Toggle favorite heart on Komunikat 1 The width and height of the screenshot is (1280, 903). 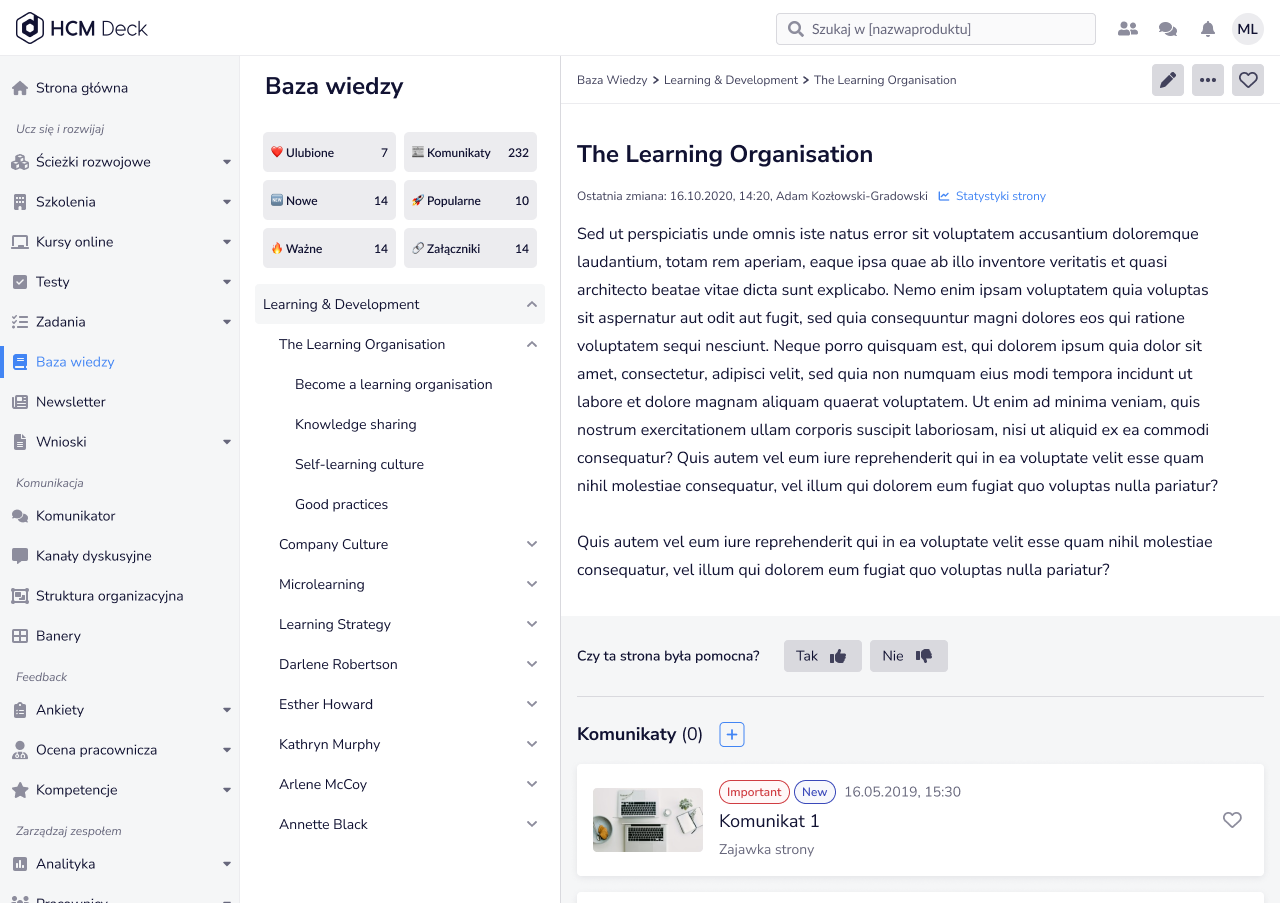1232,820
